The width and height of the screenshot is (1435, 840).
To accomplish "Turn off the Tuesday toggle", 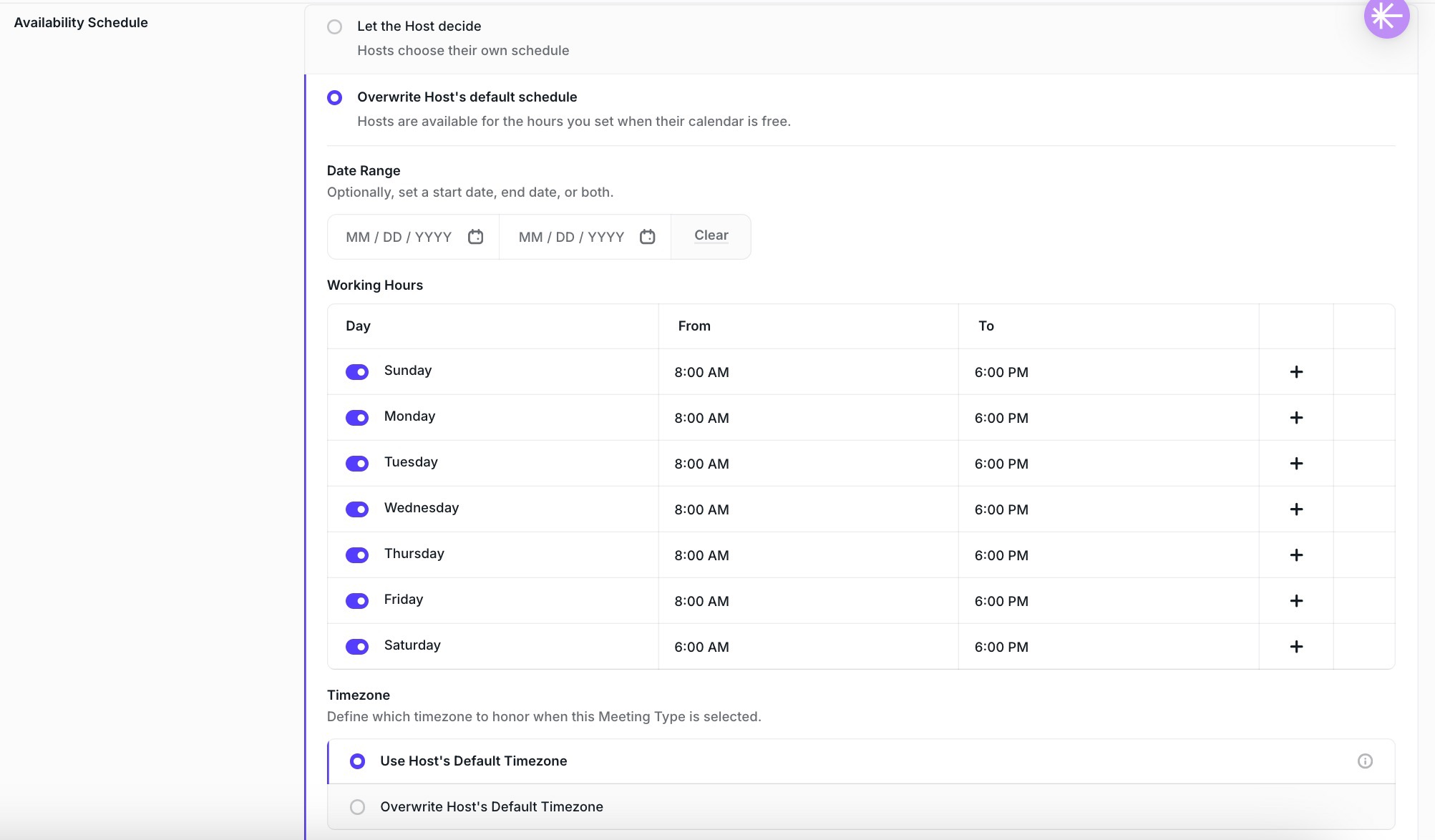I will tap(357, 464).
